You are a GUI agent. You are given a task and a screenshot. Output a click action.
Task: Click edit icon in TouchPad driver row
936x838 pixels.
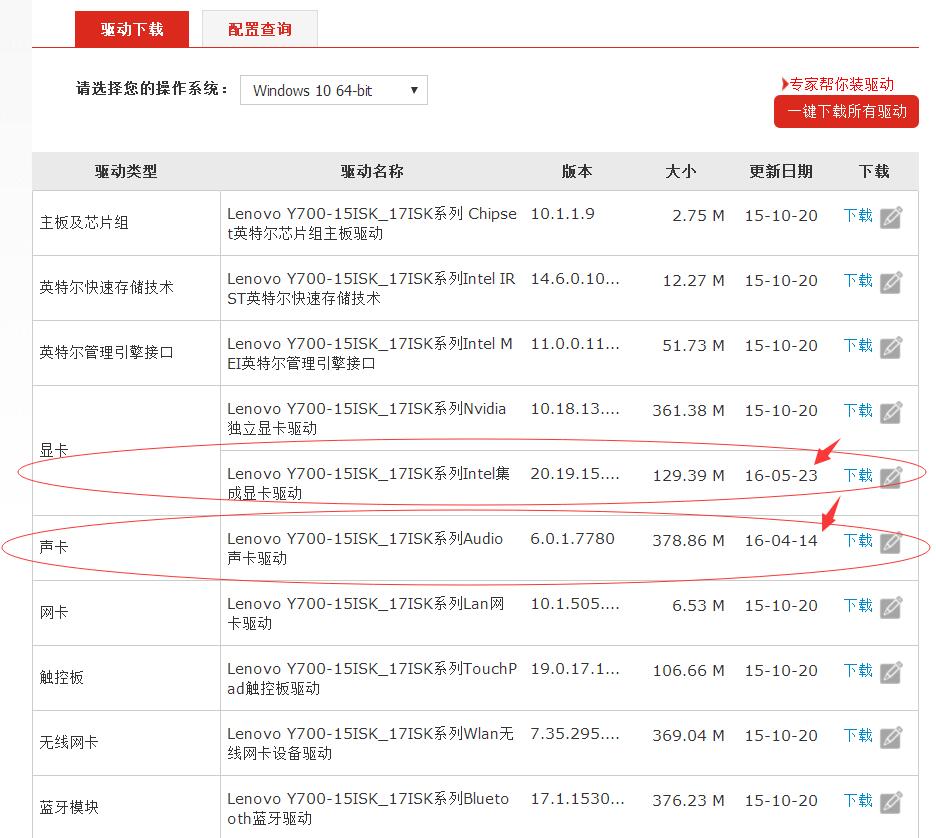tap(891, 673)
